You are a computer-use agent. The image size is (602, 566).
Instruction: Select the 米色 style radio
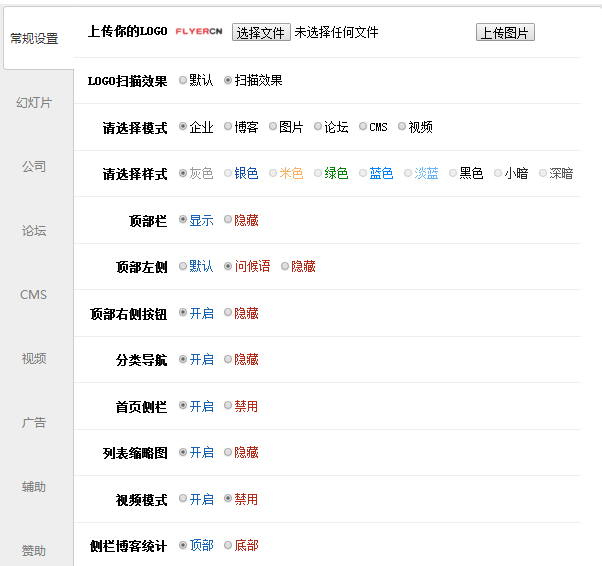tap(274, 173)
